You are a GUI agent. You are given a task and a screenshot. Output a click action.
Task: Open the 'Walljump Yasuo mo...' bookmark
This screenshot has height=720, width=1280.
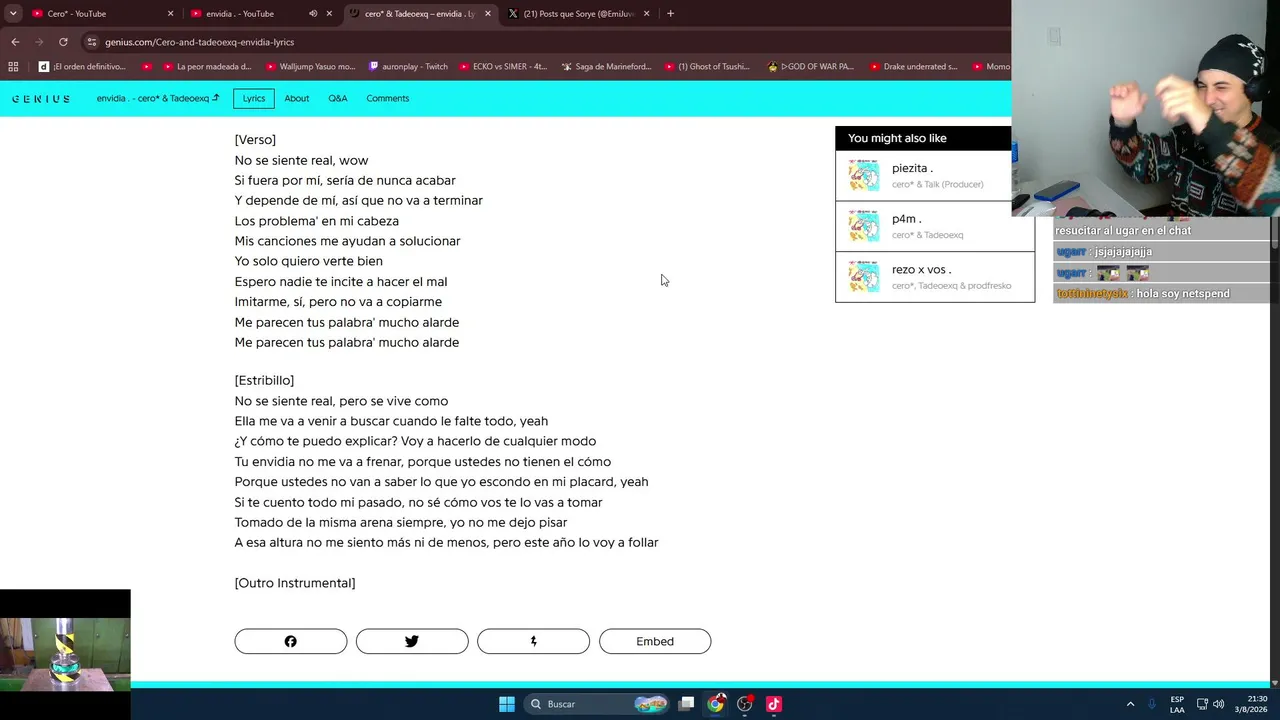(310, 67)
